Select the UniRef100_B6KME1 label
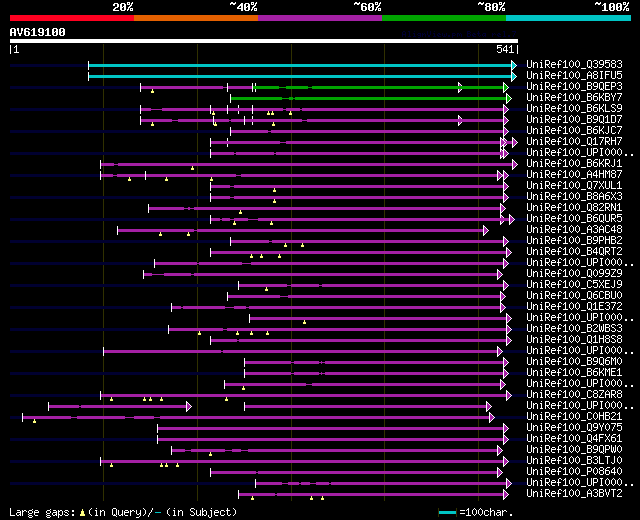This screenshot has height=520, width=640. pos(574,373)
